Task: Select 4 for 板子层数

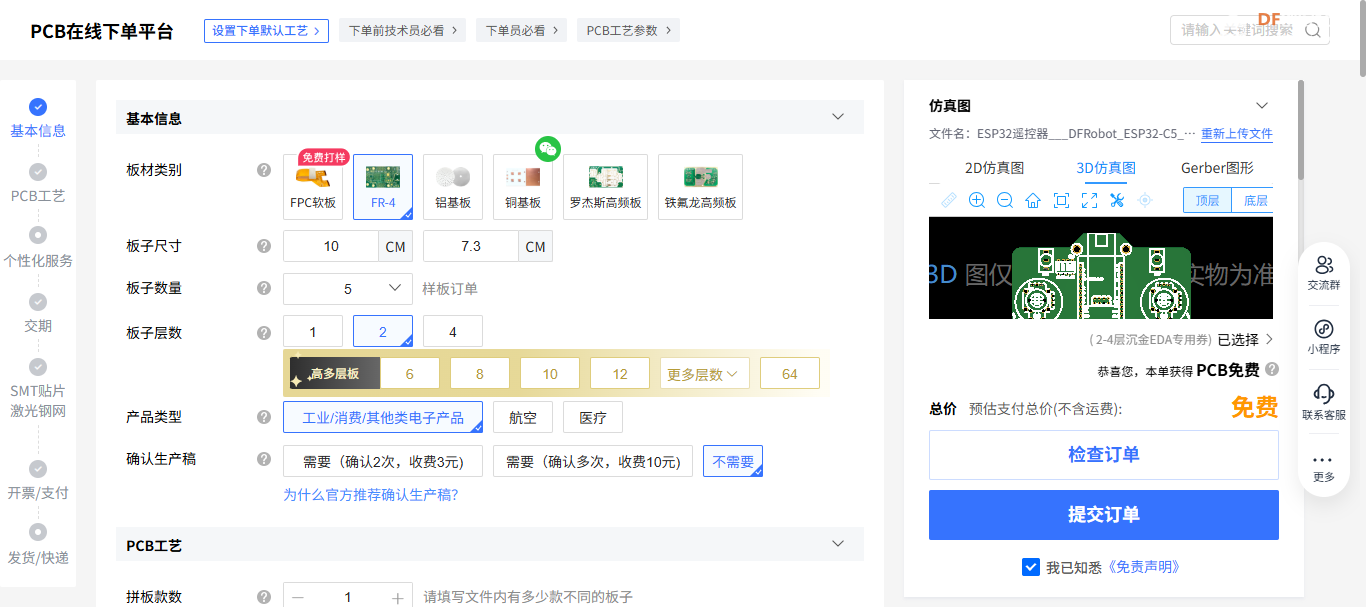Action: [453, 330]
